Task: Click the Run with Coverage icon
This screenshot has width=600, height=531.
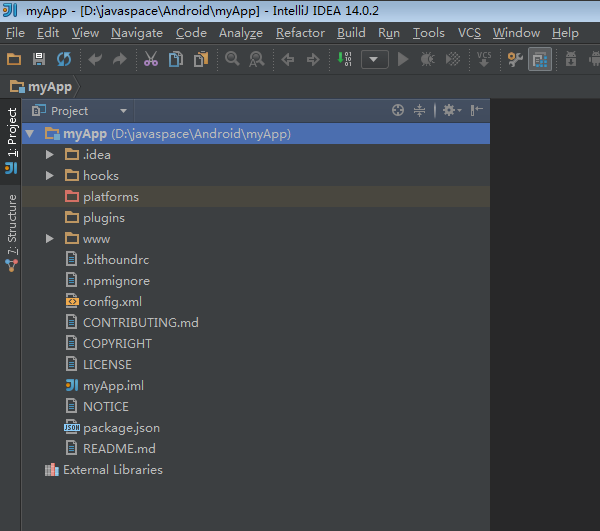Action: tap(453, 59)
